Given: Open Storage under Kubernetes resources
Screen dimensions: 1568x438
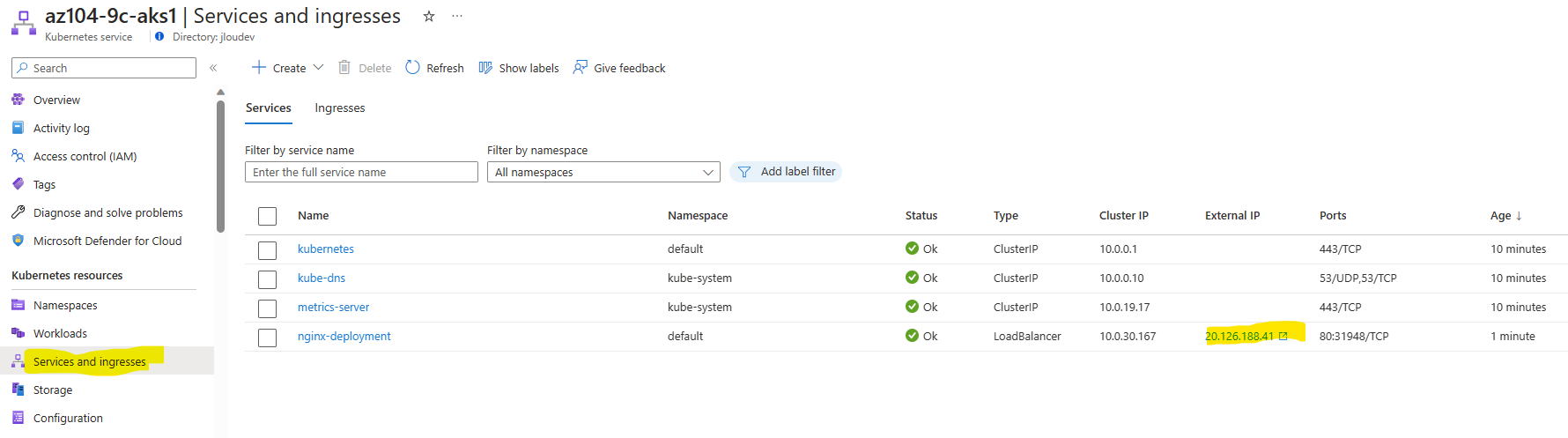Looking at the screenshot, I should (53, 390).
